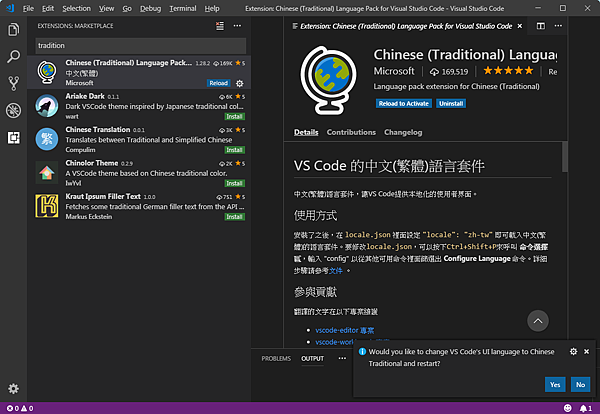Close the extension editor tab
The image size is (600, 414).
520,26
